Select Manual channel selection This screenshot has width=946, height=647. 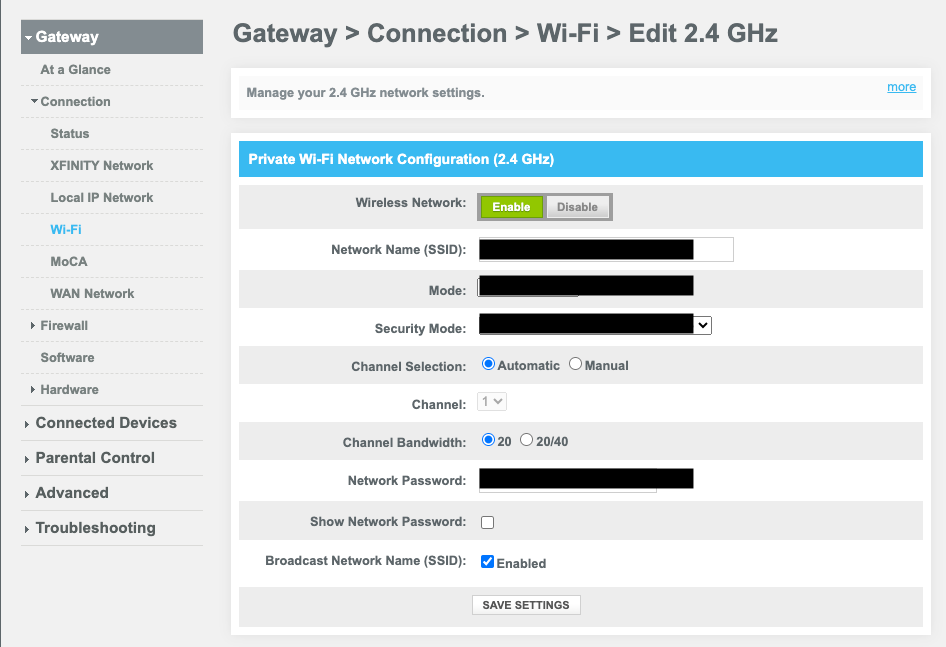click(576, 365)
